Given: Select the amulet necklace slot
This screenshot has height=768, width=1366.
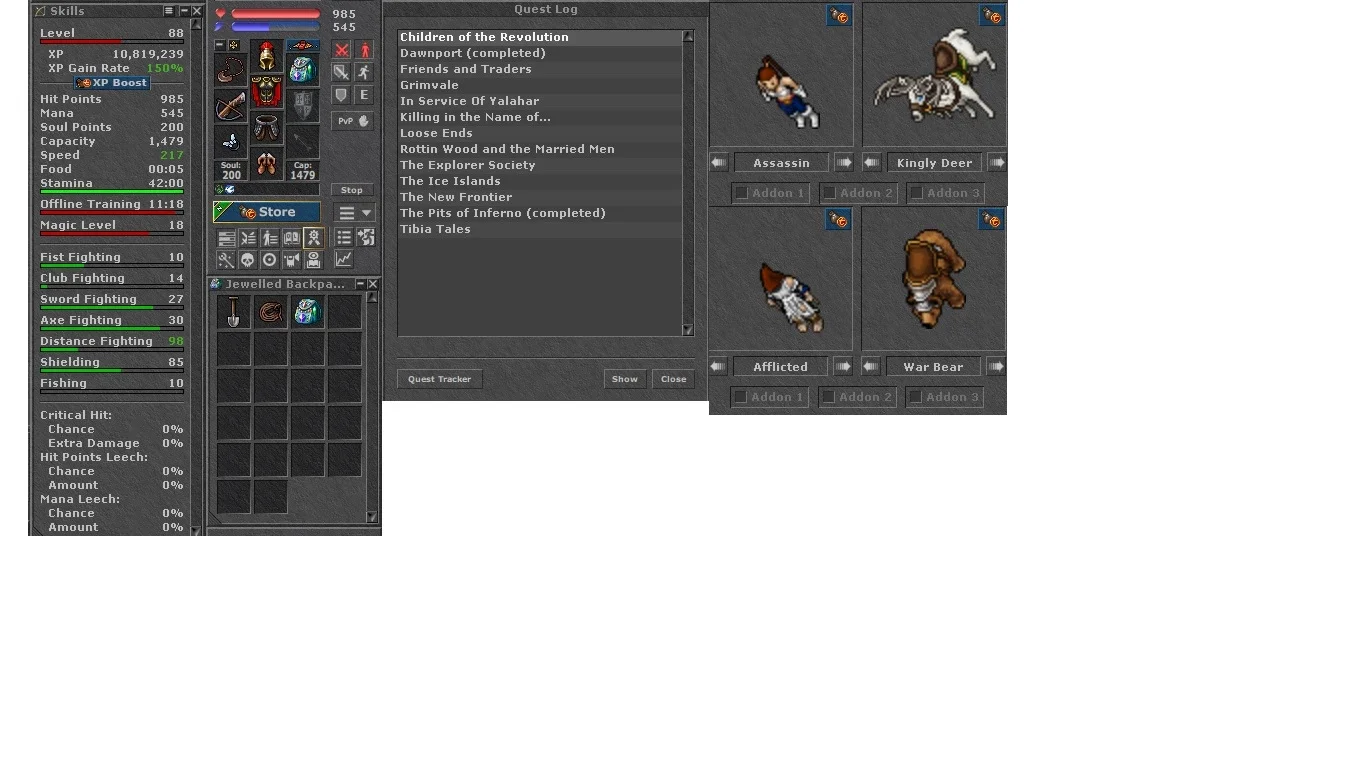Looking at the screenshot, I should click(x=231, y=71).
